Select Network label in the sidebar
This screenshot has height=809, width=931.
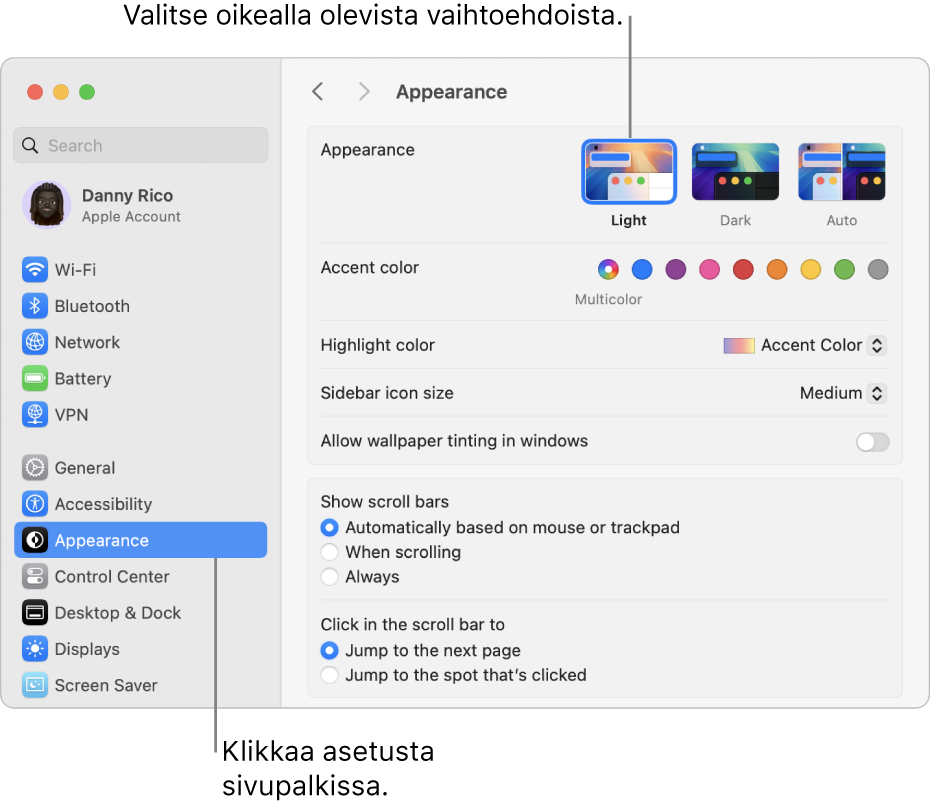[87, 342]
